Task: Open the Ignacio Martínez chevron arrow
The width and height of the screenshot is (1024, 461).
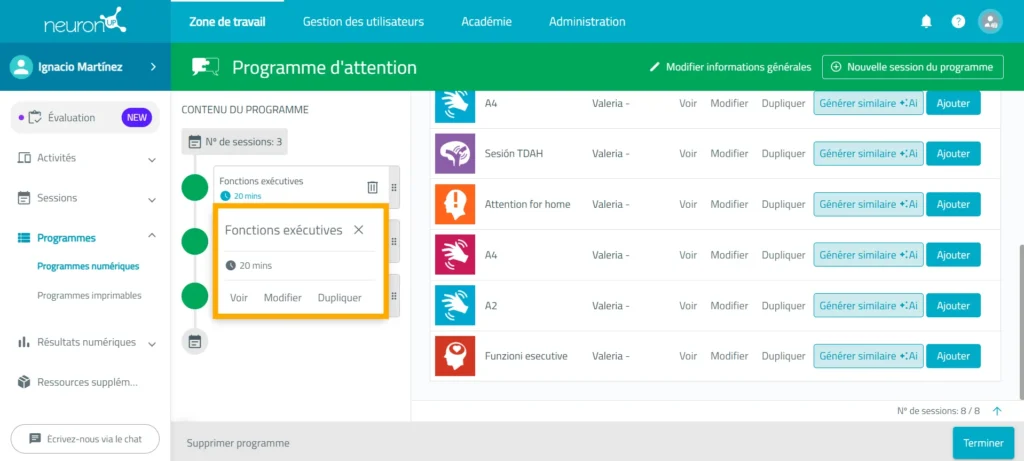Action: click(x=153, y=67)
